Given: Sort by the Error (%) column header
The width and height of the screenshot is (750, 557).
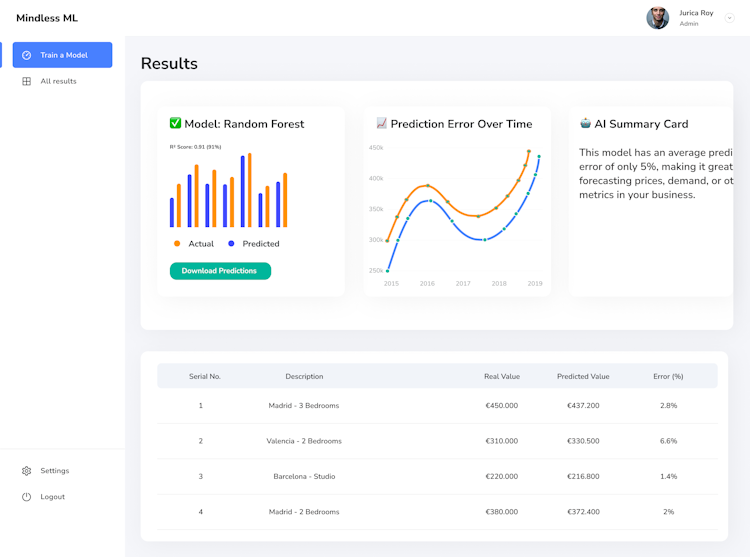Looking at the screenshot, I should (668, 376).
